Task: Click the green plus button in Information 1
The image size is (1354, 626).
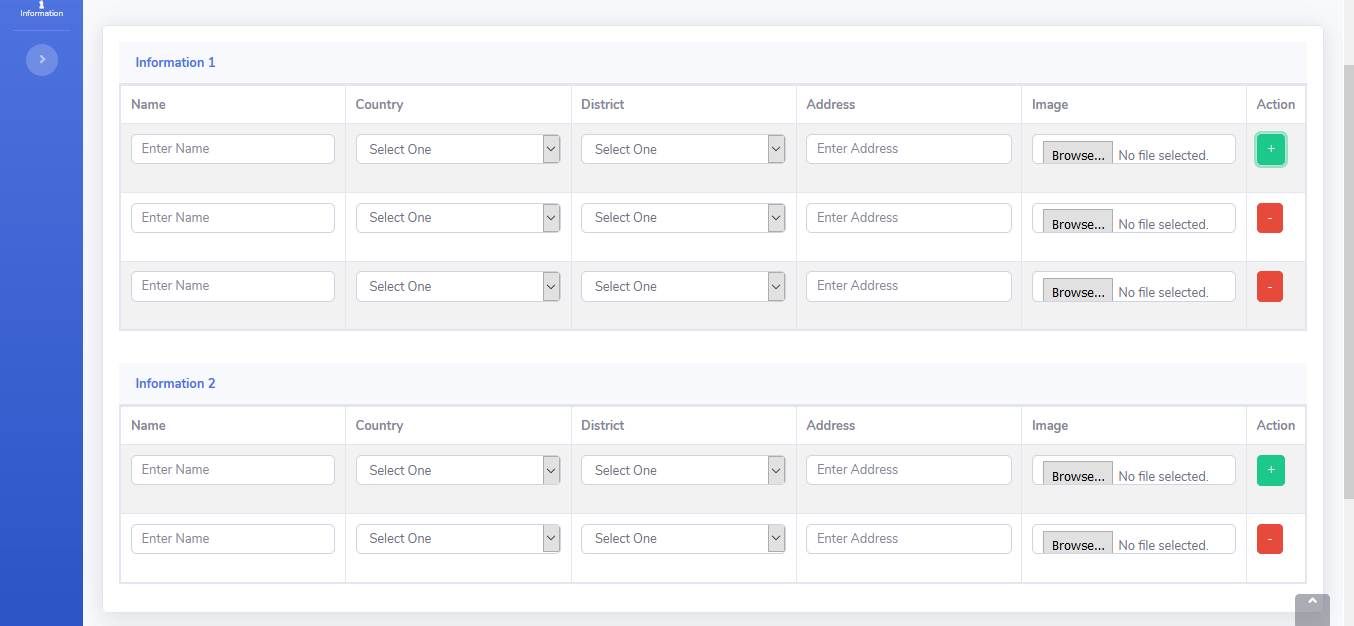Action: [1271, 149]
